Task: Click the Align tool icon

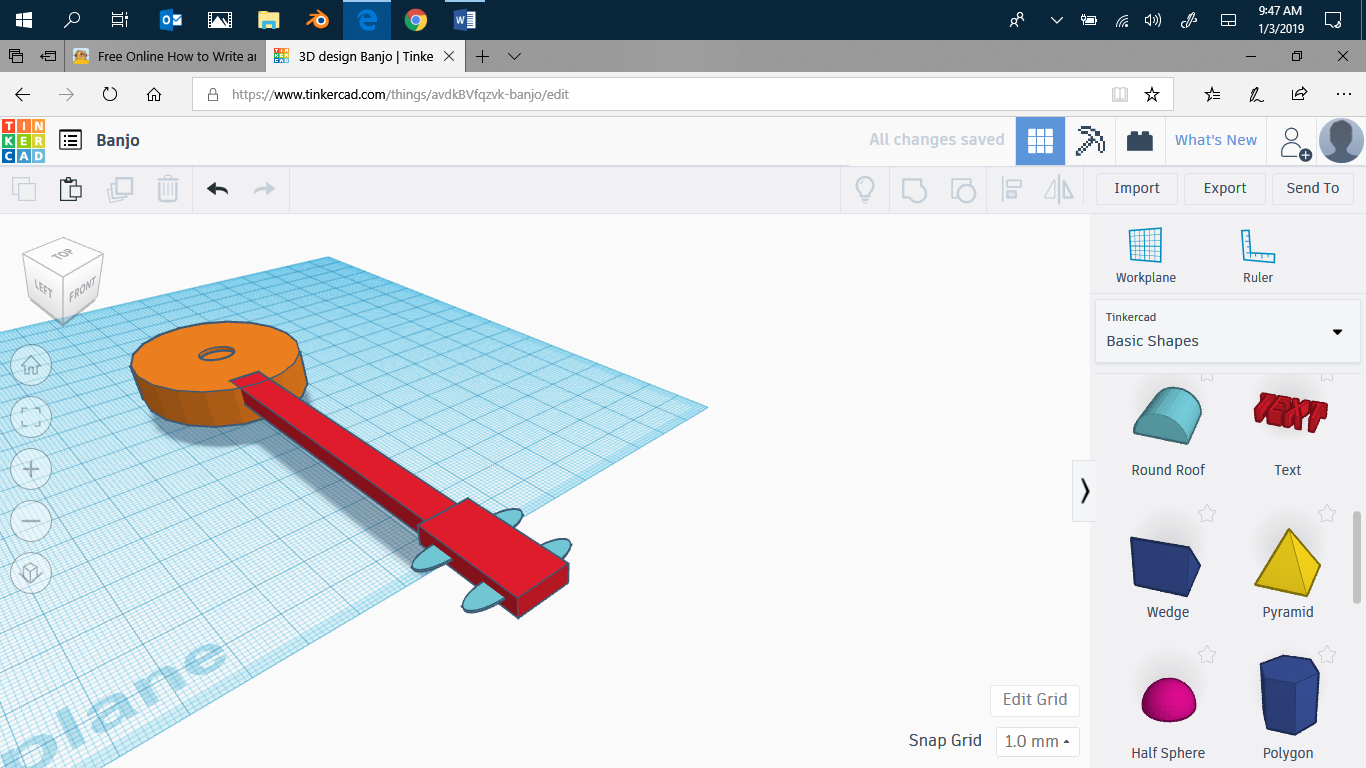Action: click(x=1011, y=188)
